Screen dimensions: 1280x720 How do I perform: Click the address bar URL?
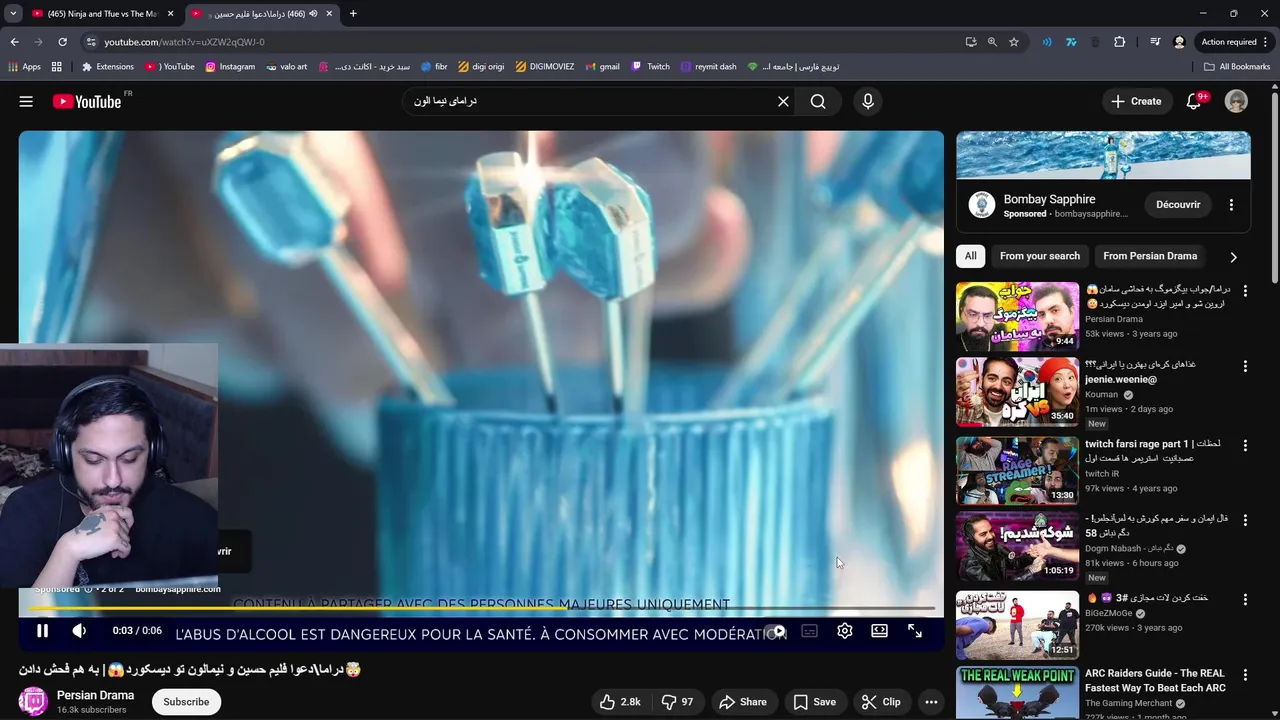pos(184,42)
